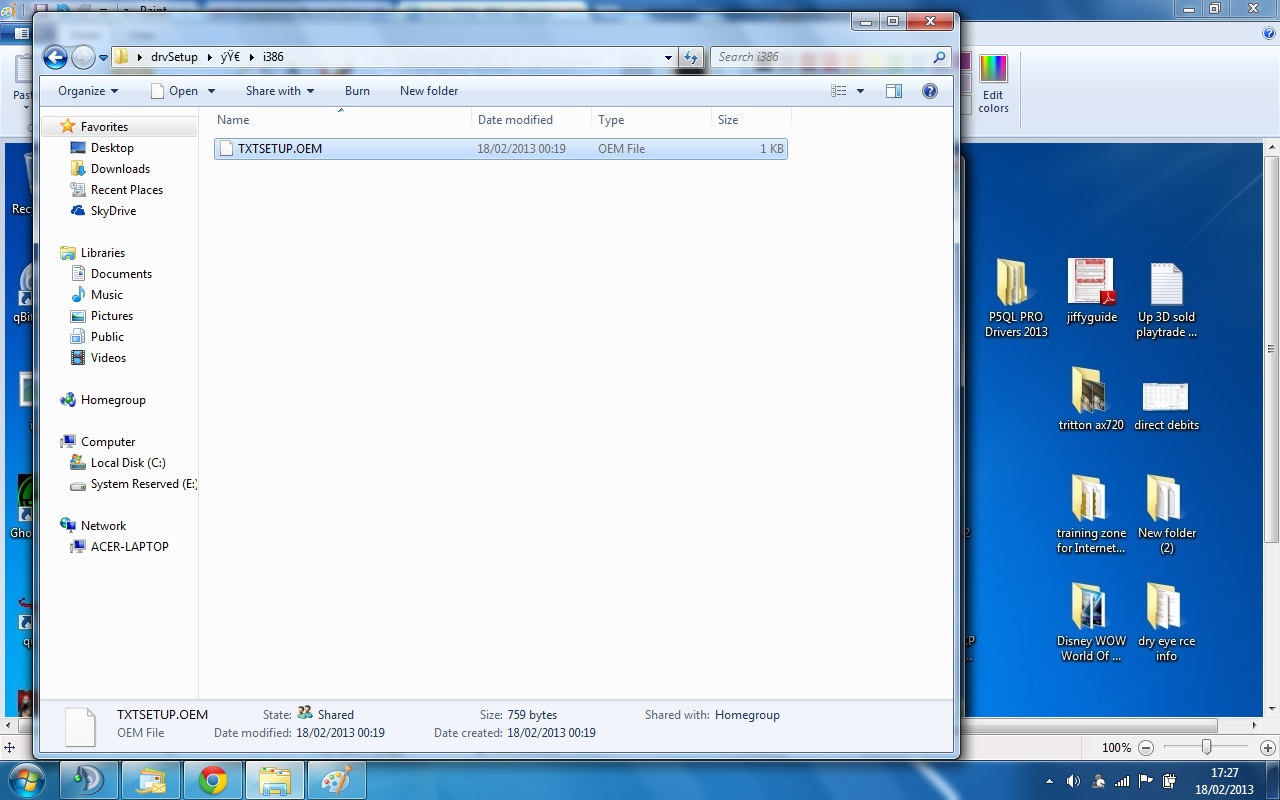Select Network in the navigation pane
Image resolution: width=1280 pixels, height=800 pixels.
(x=103, y=526)
